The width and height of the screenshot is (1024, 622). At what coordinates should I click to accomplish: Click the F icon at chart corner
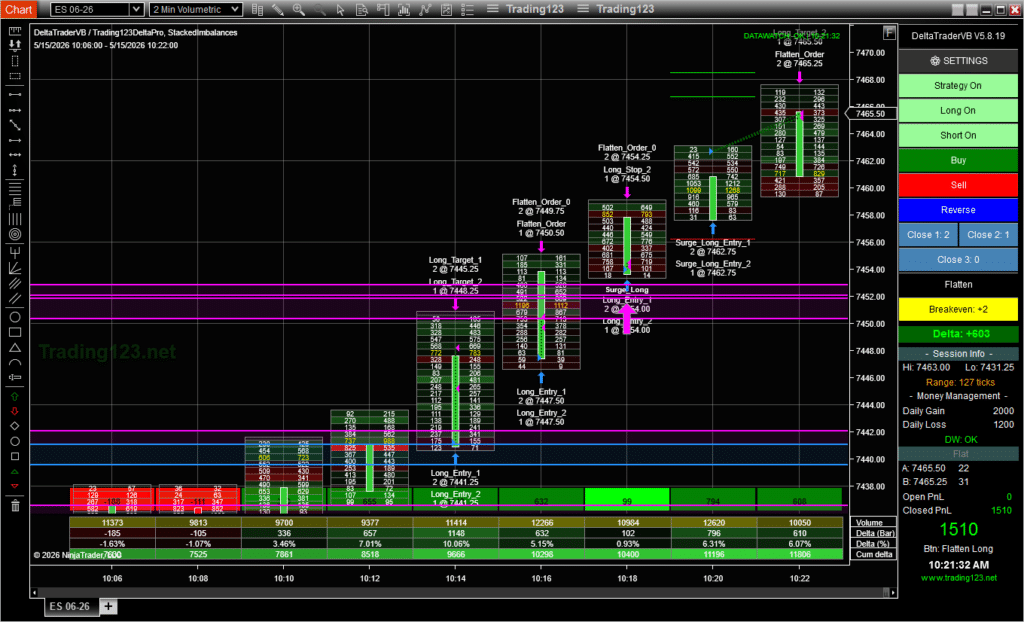(889, 33)
